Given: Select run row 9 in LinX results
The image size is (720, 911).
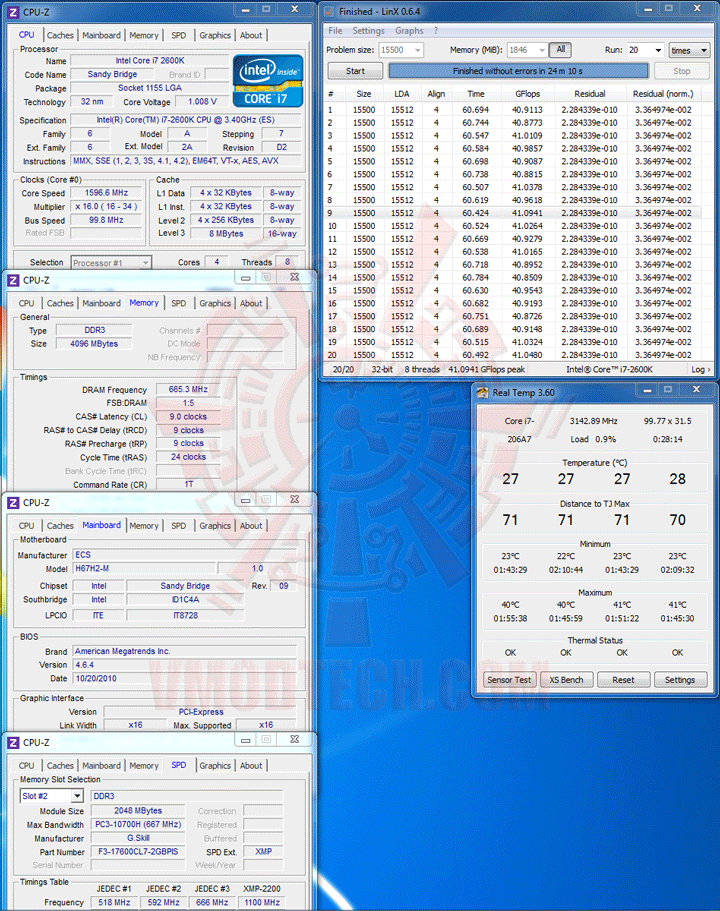Looking at the screenshot, I should (x=513, y=213).
